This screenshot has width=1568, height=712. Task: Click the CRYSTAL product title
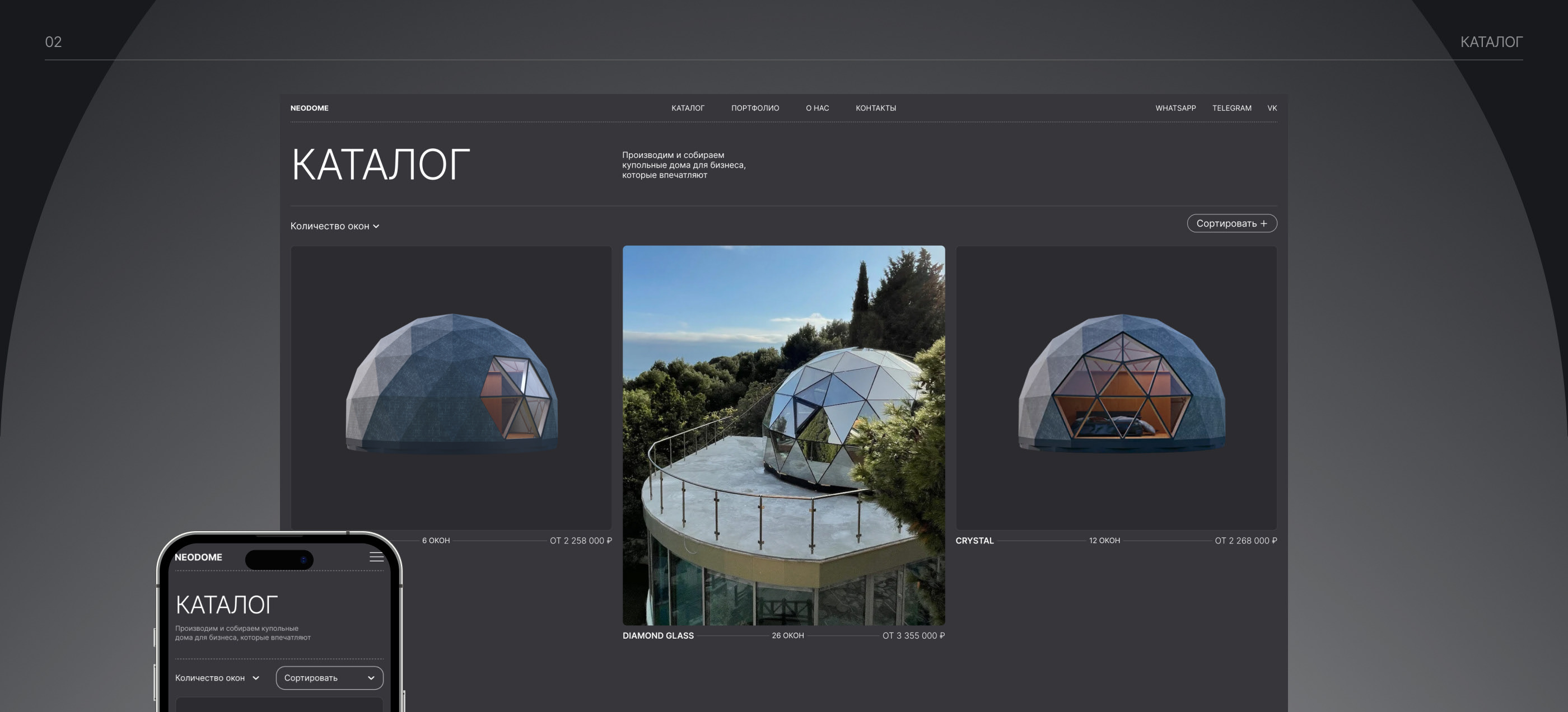pyautogui.click(x=974, y=540)
